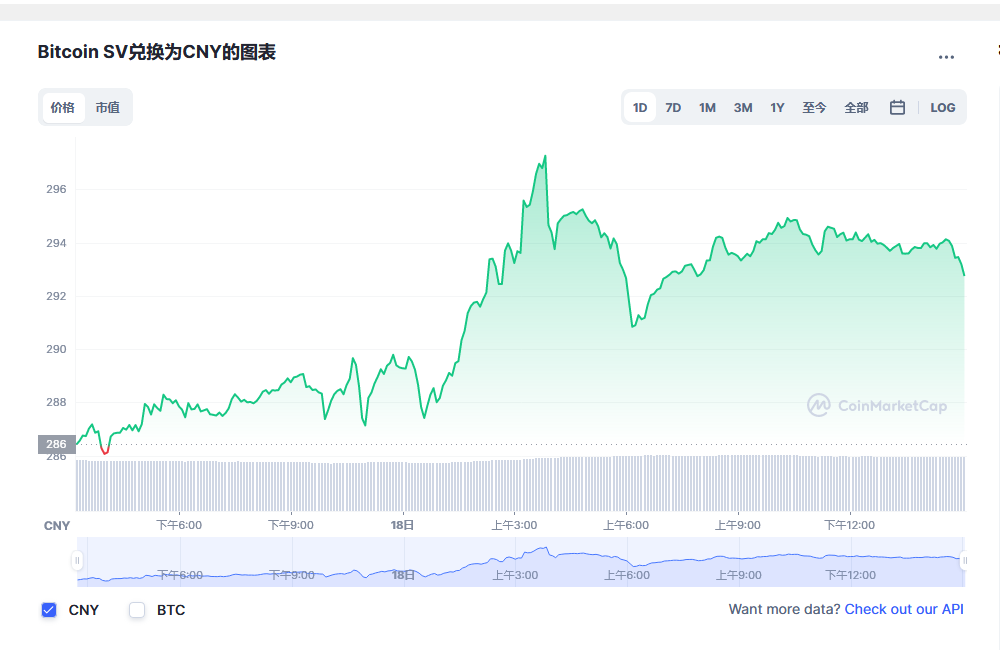Toggle LOG scale for the chart
The height and width of the screenshot is (650, 1000).
[942, 107]
